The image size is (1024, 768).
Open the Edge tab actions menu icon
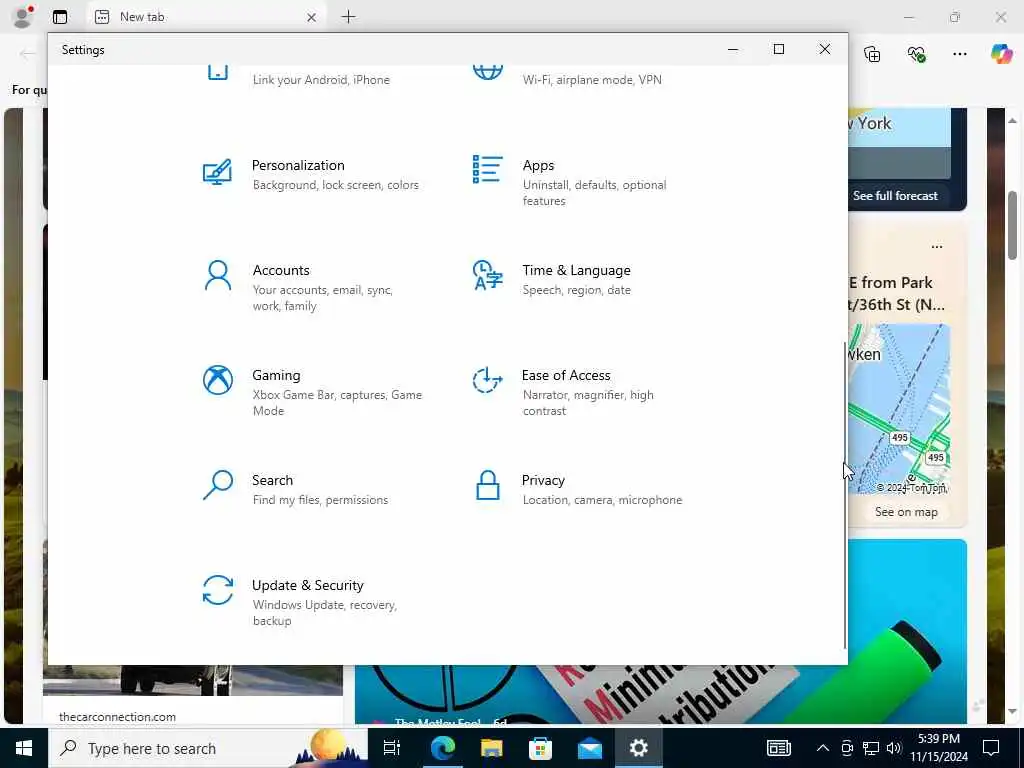click(60, 17)
